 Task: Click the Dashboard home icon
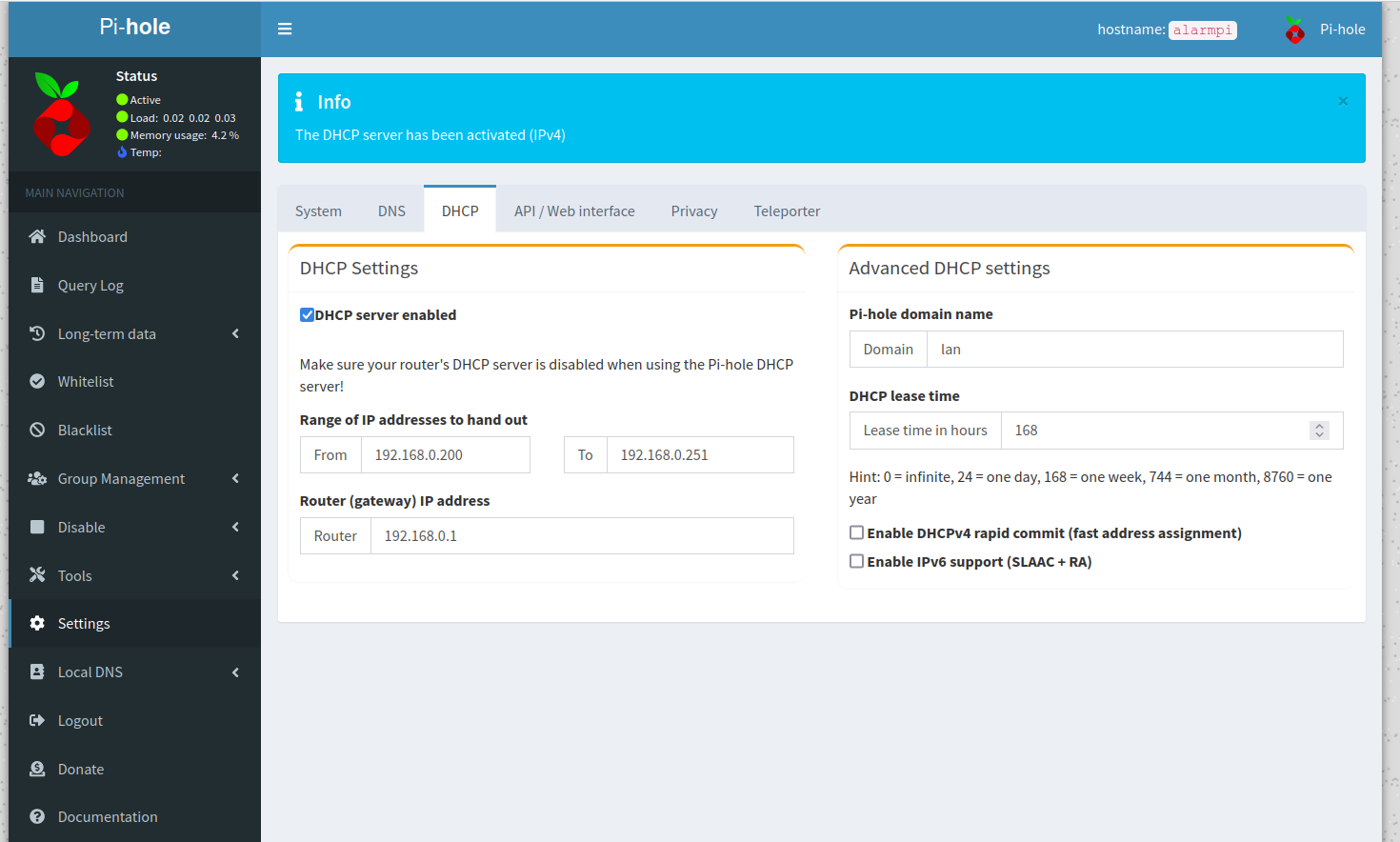pos(37,236)
